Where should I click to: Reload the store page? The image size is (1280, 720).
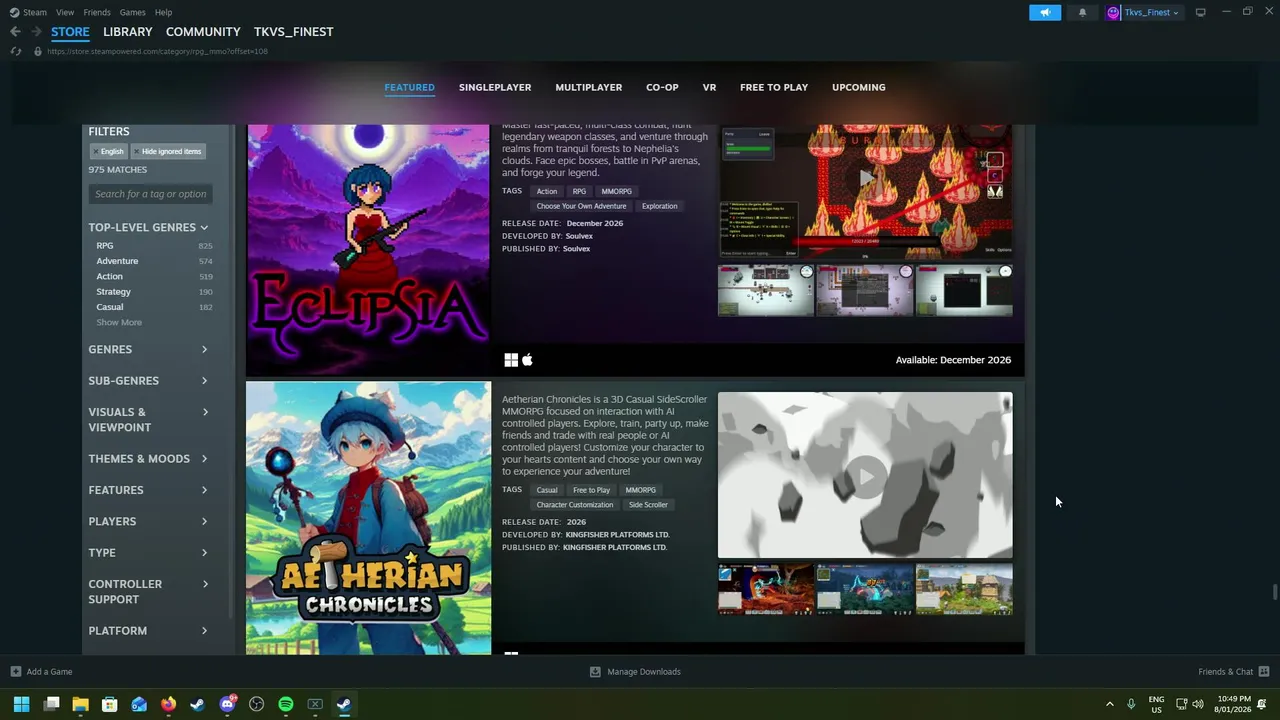[x=15, y=51]
